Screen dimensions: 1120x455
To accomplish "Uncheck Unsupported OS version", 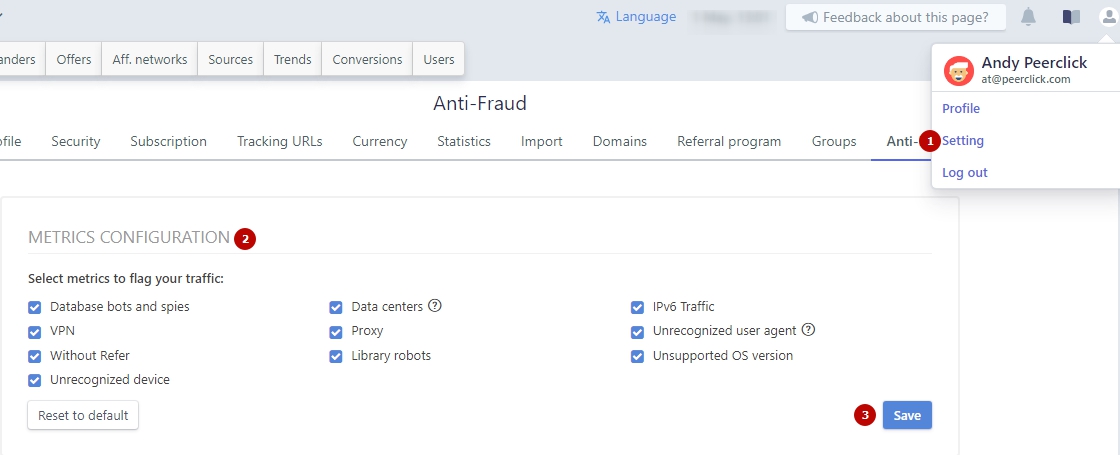I will (x=637, y=356).
